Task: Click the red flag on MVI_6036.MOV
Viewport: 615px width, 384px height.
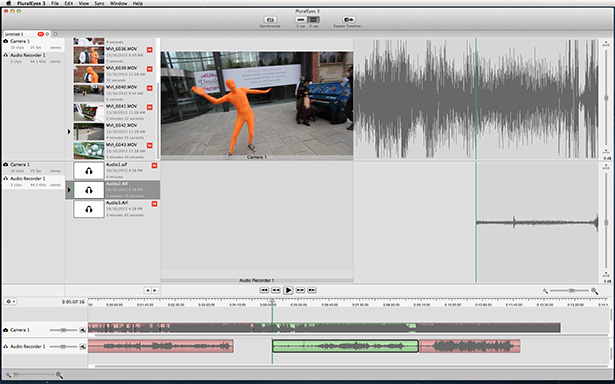Action: (149, 50)
